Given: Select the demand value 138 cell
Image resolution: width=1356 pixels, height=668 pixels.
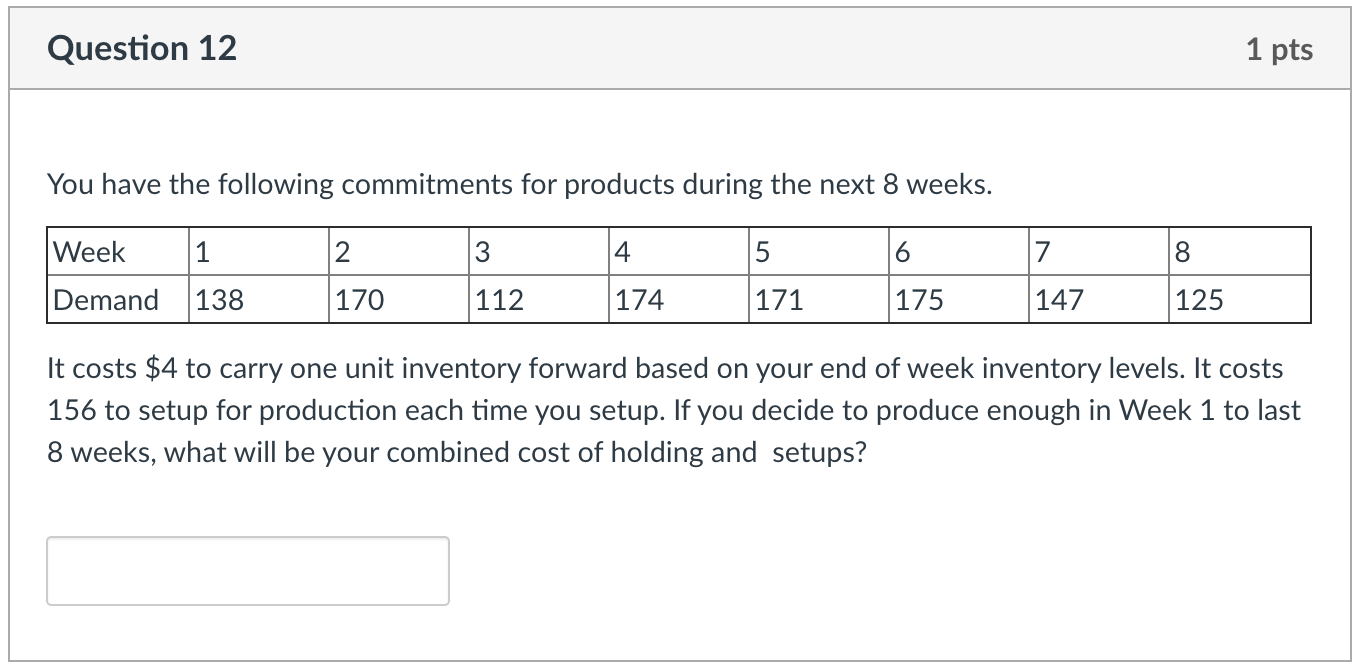Looking at the screenshot, I should (x=258, y=300).
